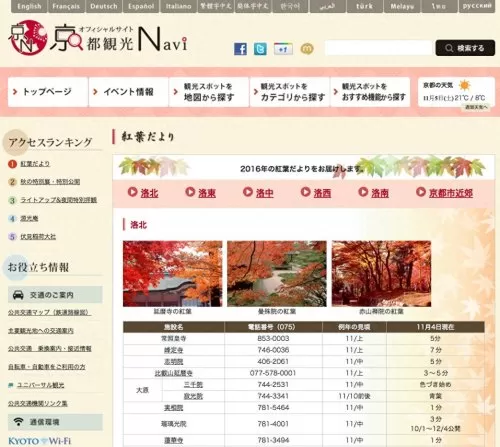Switch language to Français
Image resolution: width=500 pixels, height=447 pixels.
[66, 6]
